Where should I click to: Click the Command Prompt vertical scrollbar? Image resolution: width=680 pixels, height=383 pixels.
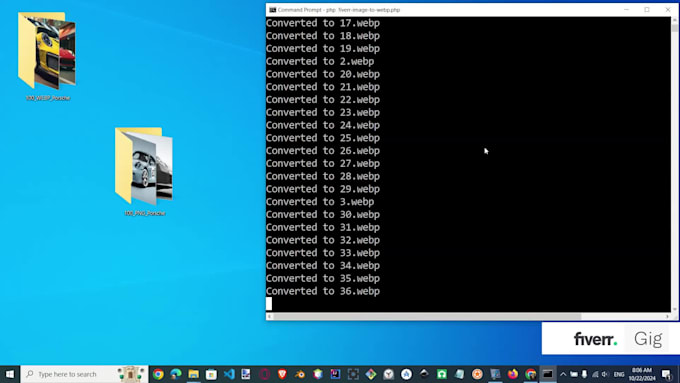(674, 164)
